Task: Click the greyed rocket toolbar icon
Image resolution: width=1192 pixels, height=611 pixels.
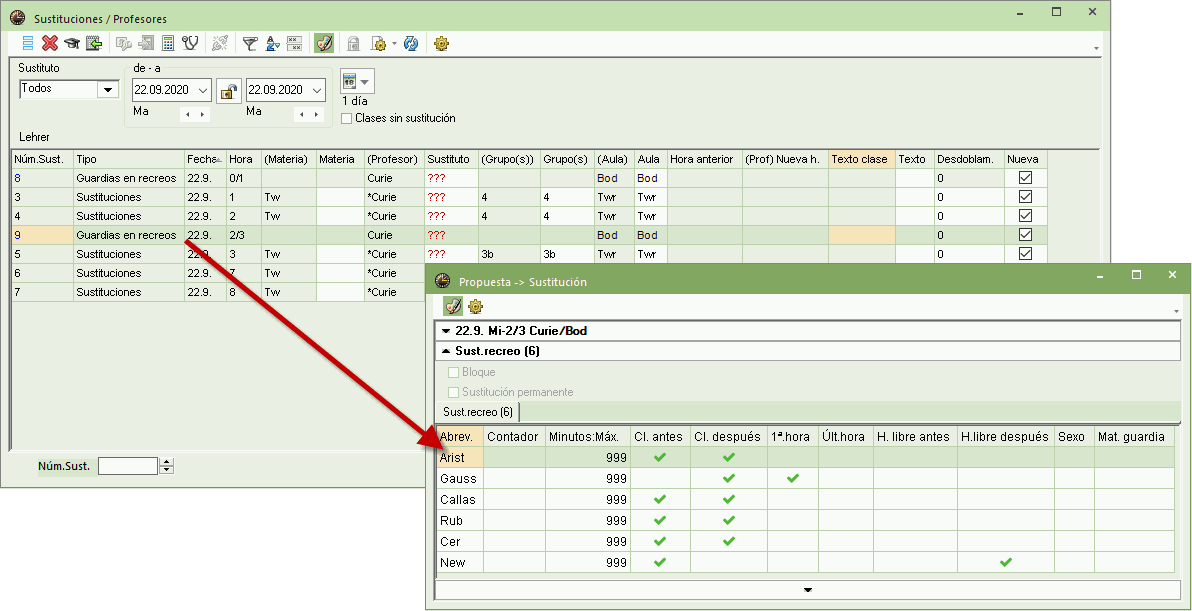Action: click(220, 43)
